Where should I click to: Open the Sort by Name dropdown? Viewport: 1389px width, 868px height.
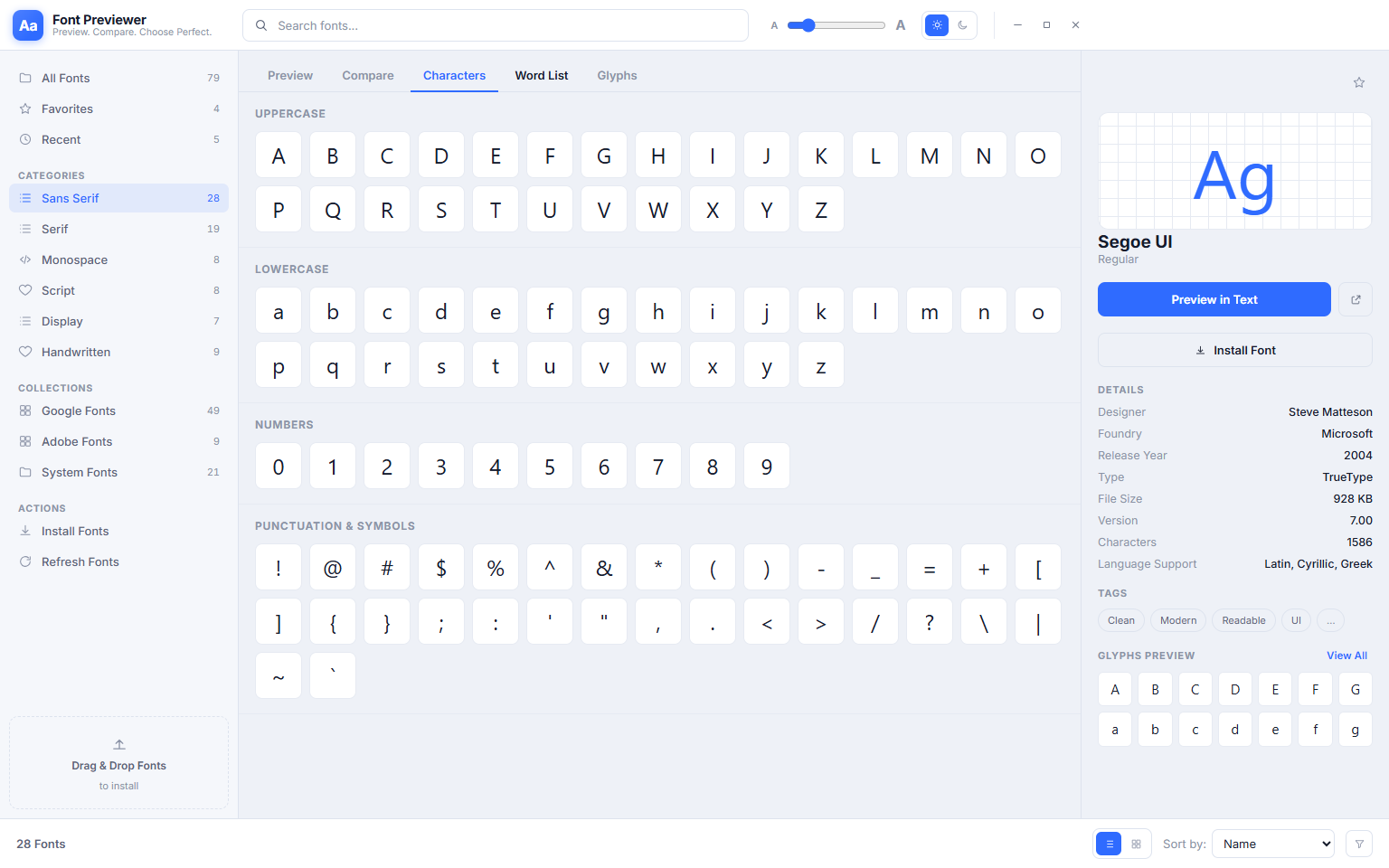coord(1273,844)
